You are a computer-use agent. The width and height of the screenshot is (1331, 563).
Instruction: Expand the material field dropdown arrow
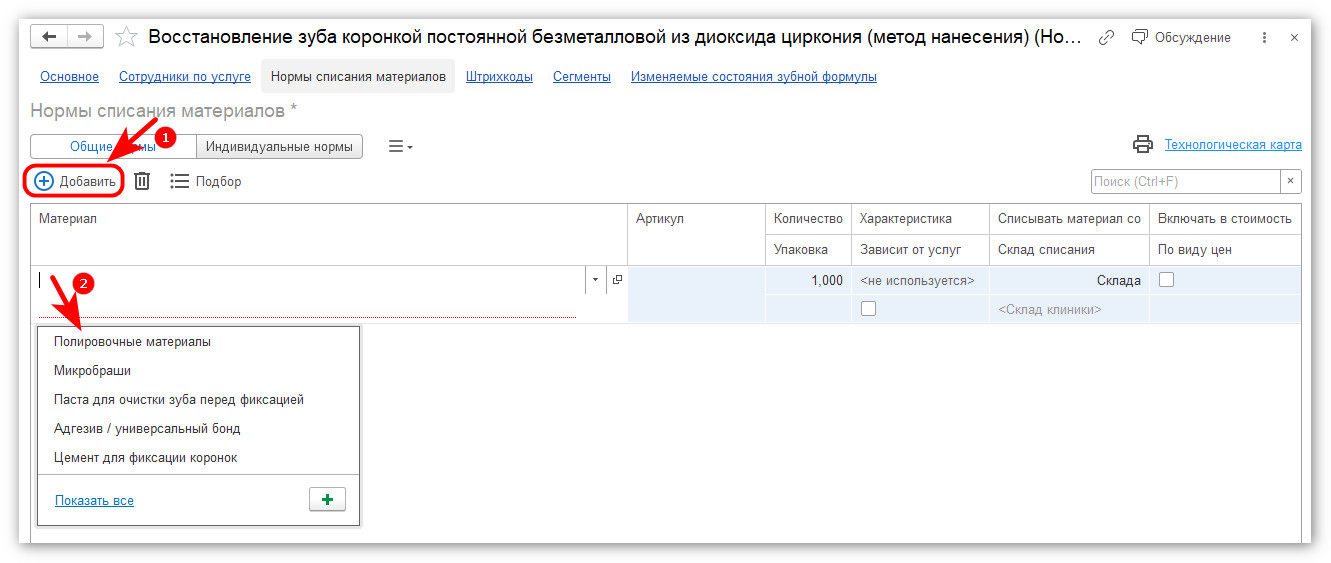click(x=596, y=280)
